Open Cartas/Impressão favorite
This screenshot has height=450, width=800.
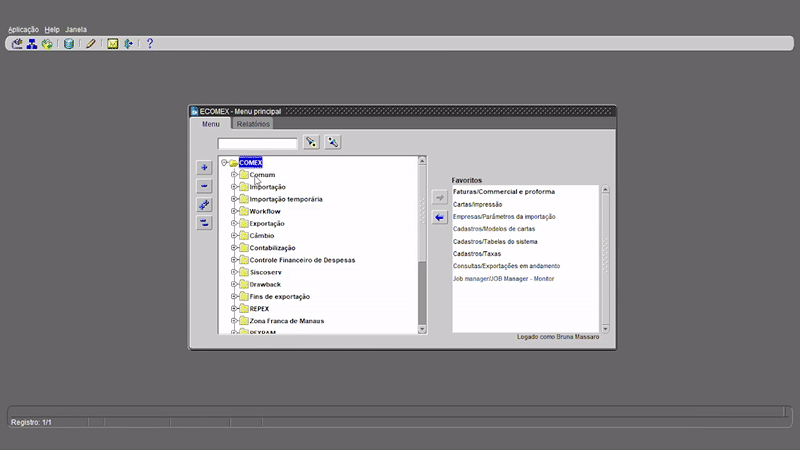pos(478,205)
